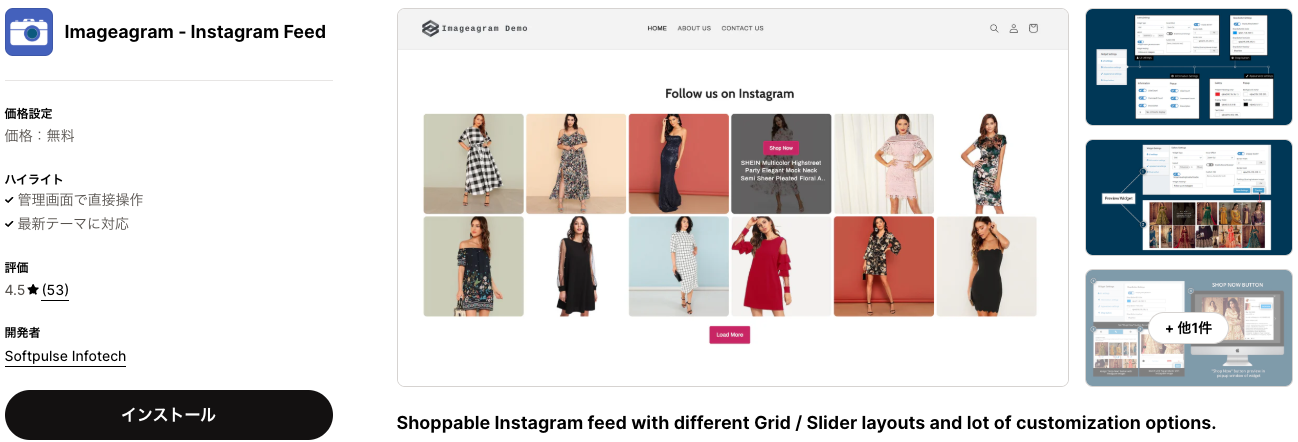Click the + 他1件 more images thumbnail
Viewport: 1298px width, 442px height.
(x=1189, y=328)
